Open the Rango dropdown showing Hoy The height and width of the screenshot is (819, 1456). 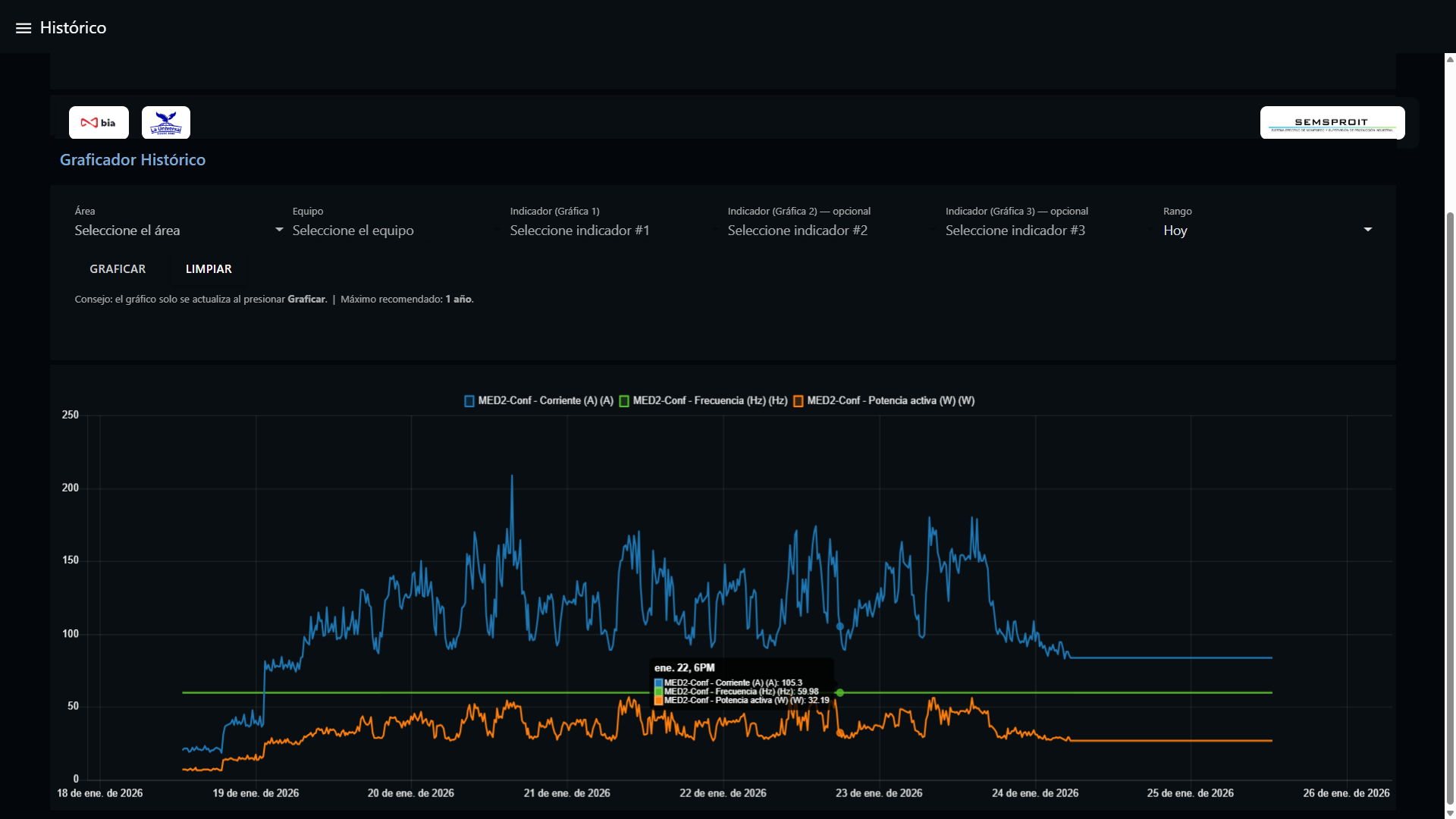click(1266, 231)
